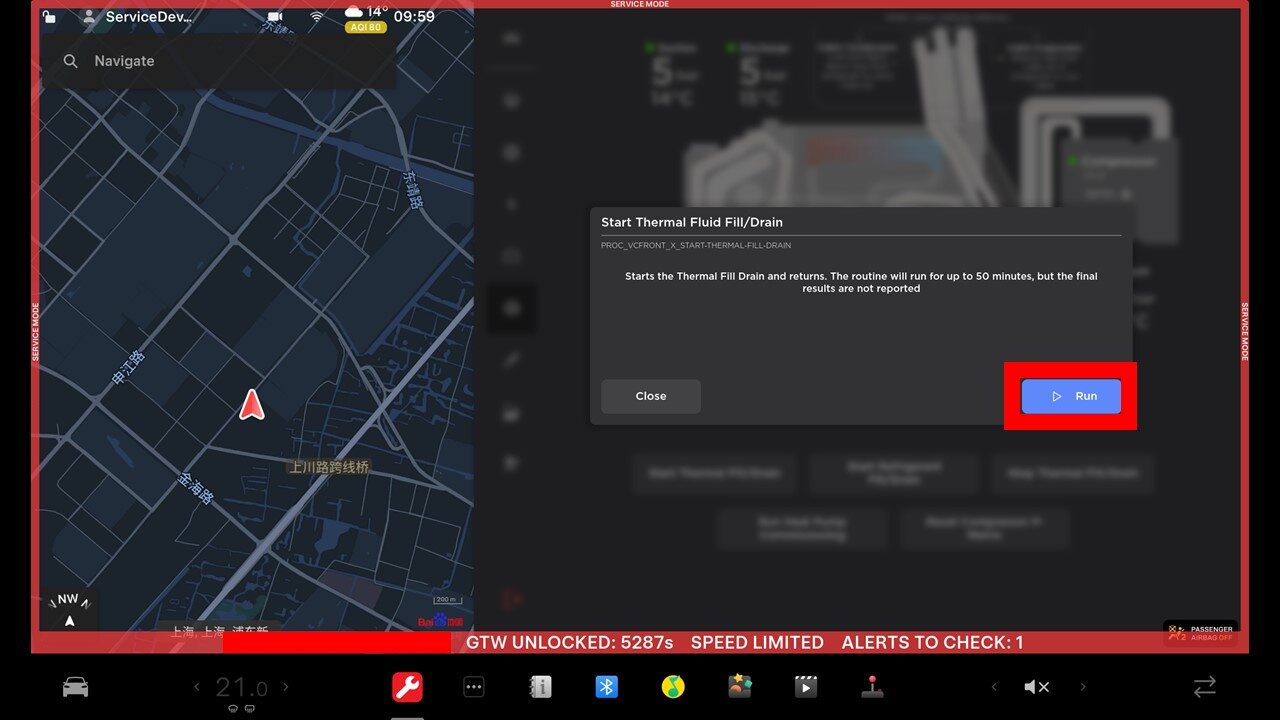The width and height of the screenshot is (1280, 720).
Task: Open the red wrench Service Mode app
Action: [407, 687]
